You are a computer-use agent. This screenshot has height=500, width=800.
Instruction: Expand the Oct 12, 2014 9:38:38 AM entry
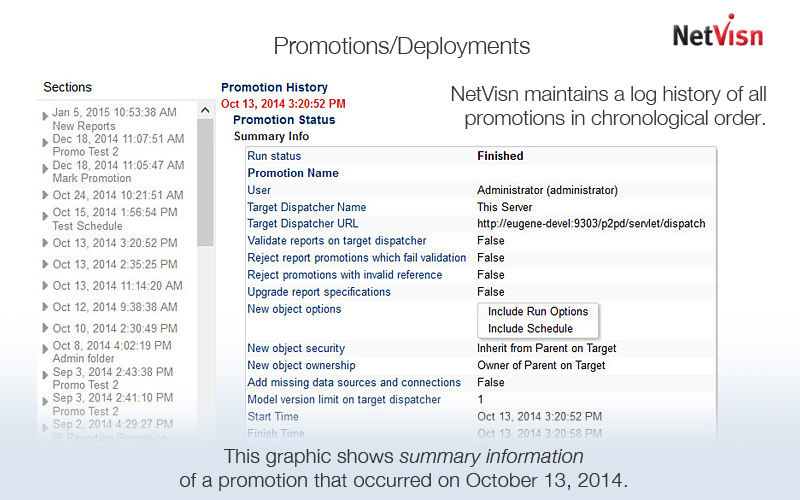[45, 308]
